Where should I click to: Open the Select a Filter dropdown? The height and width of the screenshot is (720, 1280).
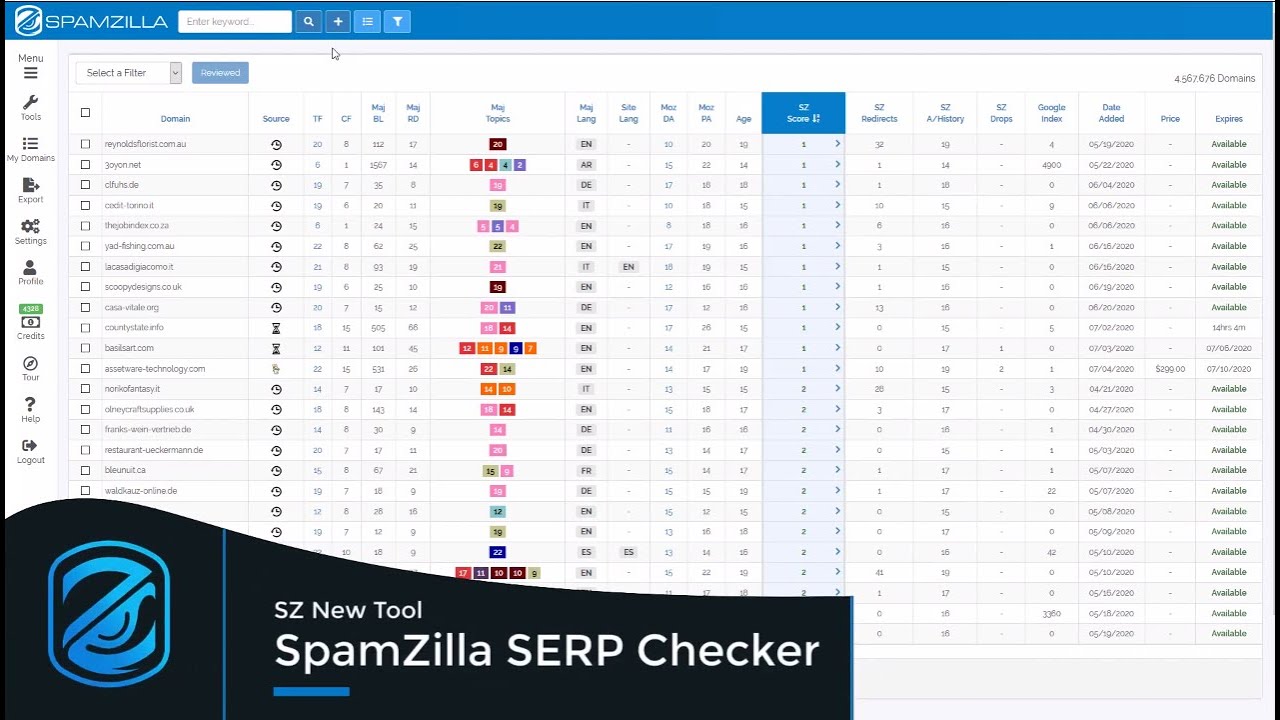click(x=128, y=72)
